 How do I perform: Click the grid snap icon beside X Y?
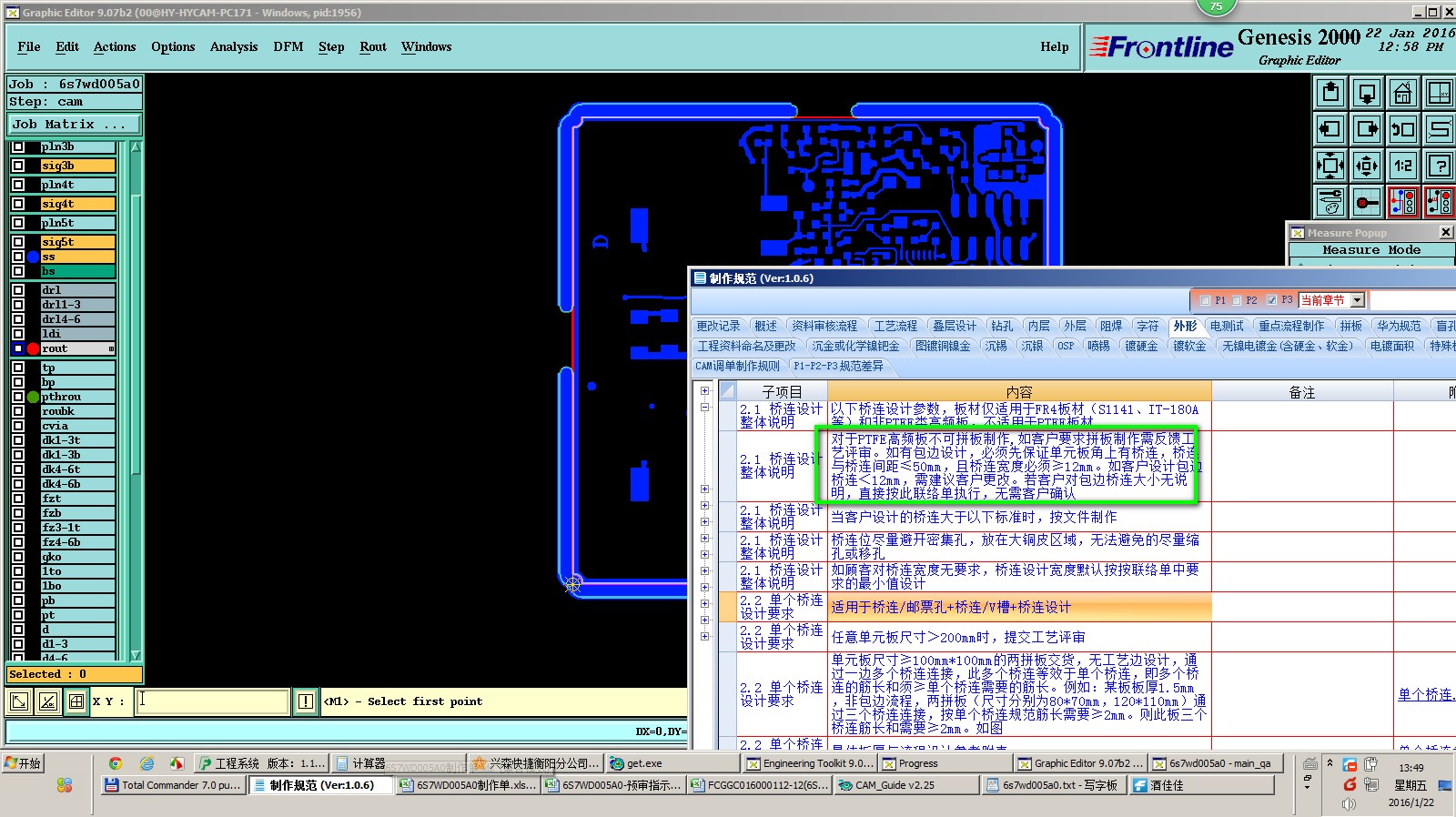(76, 701)
